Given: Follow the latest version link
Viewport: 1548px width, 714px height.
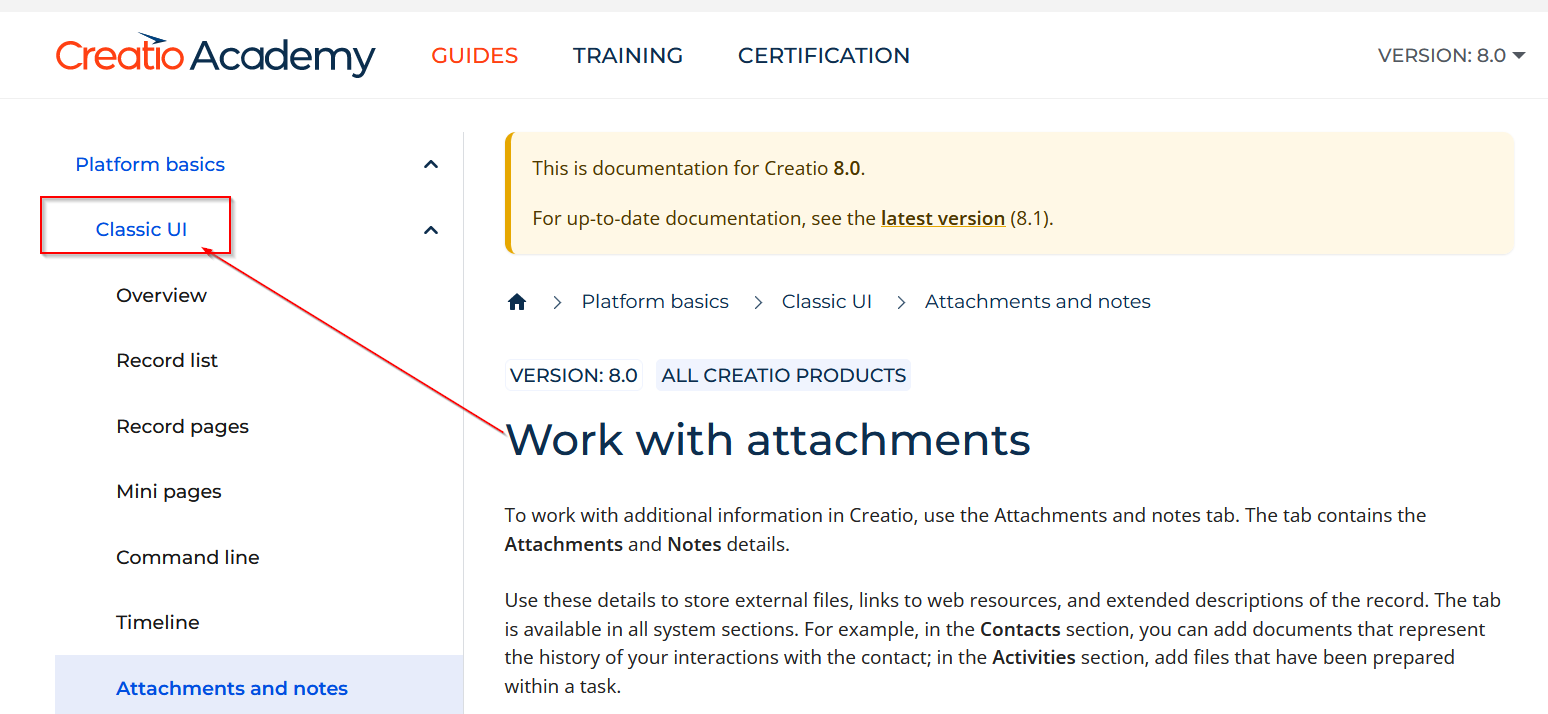Looking at the screenshot, I should (x=943, y=218).
